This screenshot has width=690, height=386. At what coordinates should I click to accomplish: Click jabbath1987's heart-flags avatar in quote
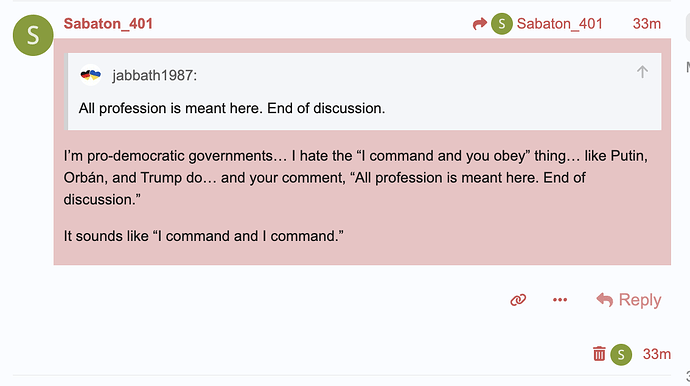coord(91,75)
